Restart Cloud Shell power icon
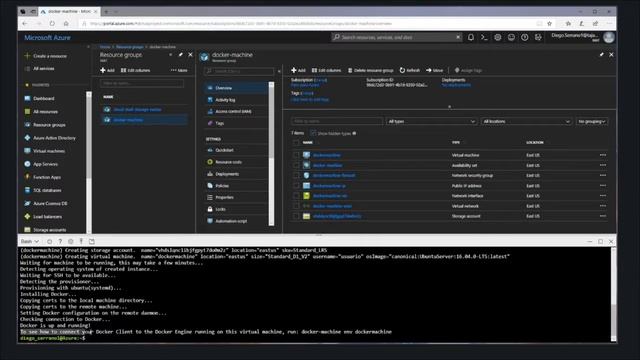The width and height of the screenshot is (640, 360). coord(49,241)
